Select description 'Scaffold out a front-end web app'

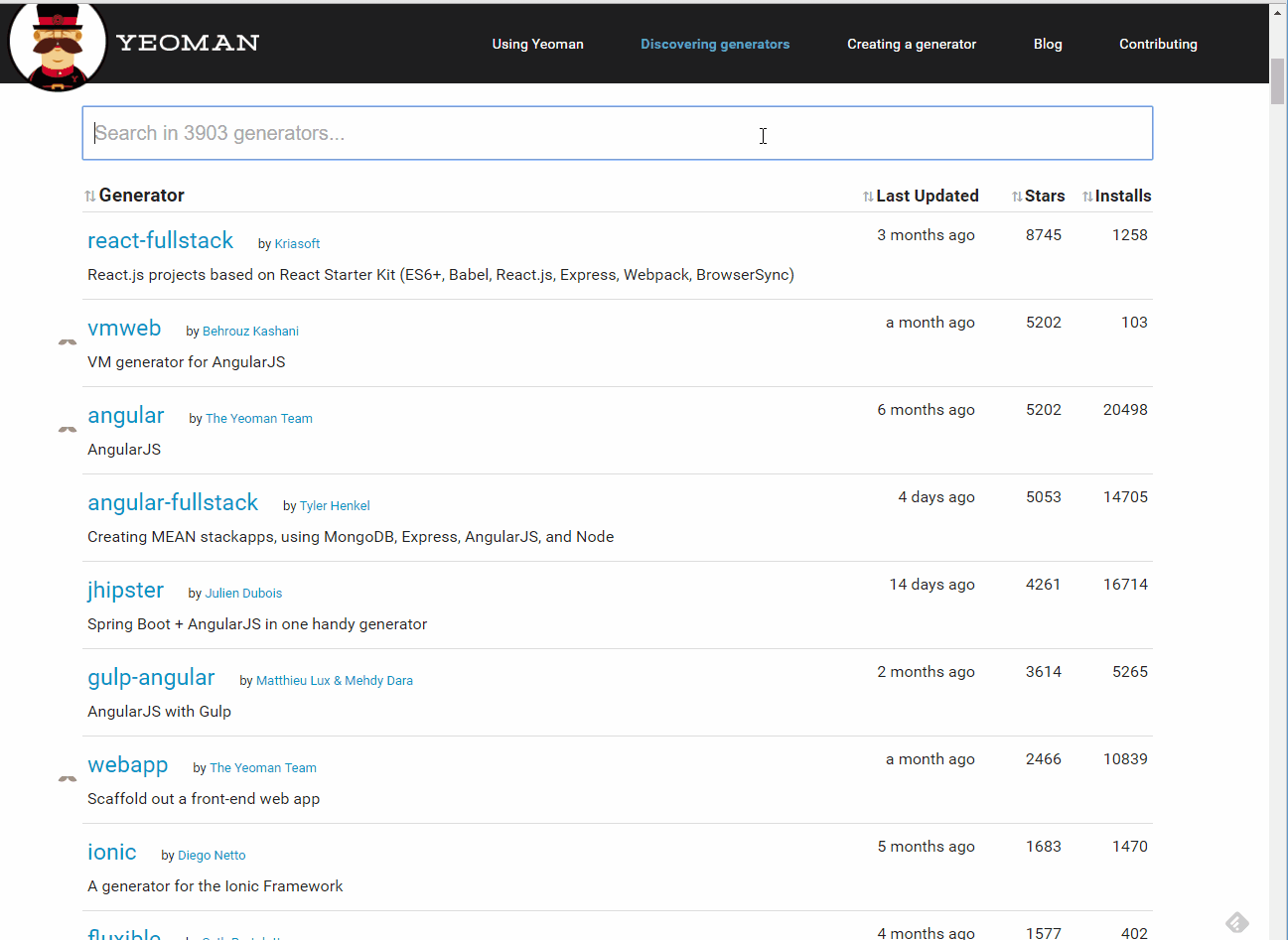tap(204, 799)
